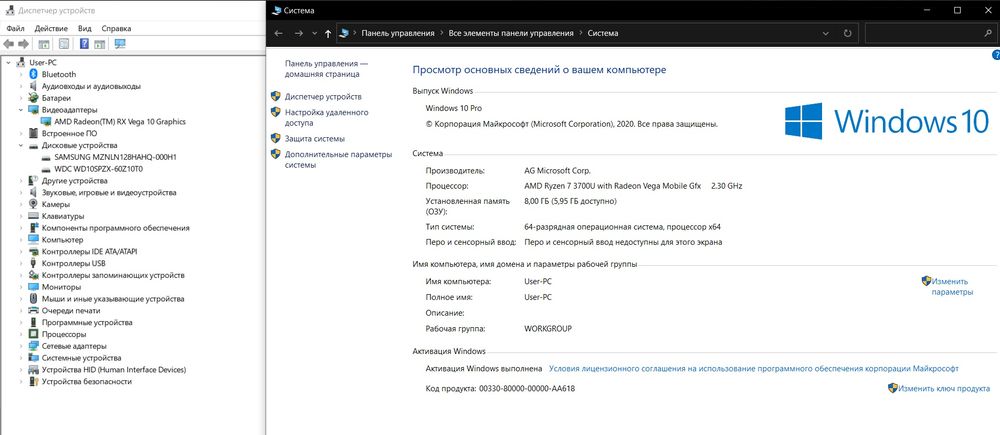The image size is (1000, 435).
Task: Select Контроллеры запоминающих устройств row
Action: click(x=113, y=275)
